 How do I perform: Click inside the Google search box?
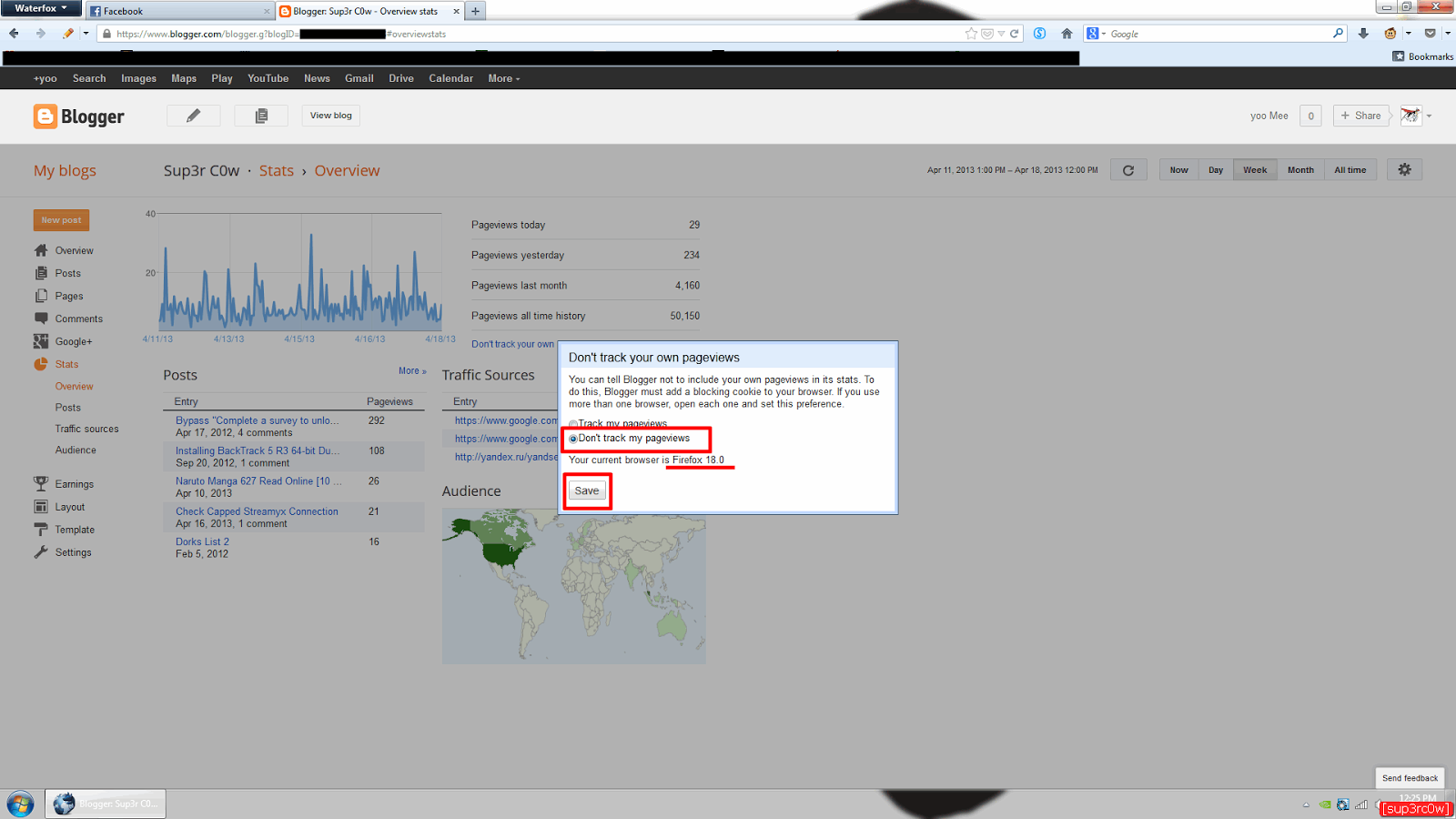tap(1219, 34)
